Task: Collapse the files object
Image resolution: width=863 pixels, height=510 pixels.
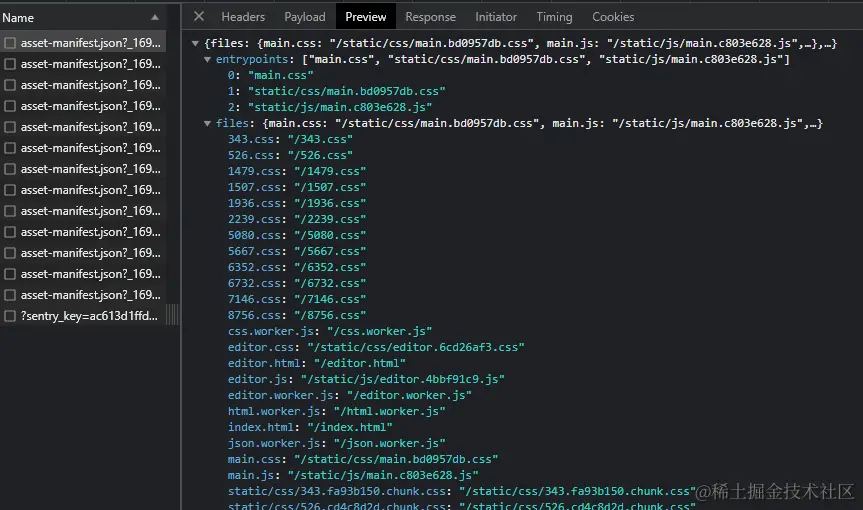Action: click(x=207, y=124)
